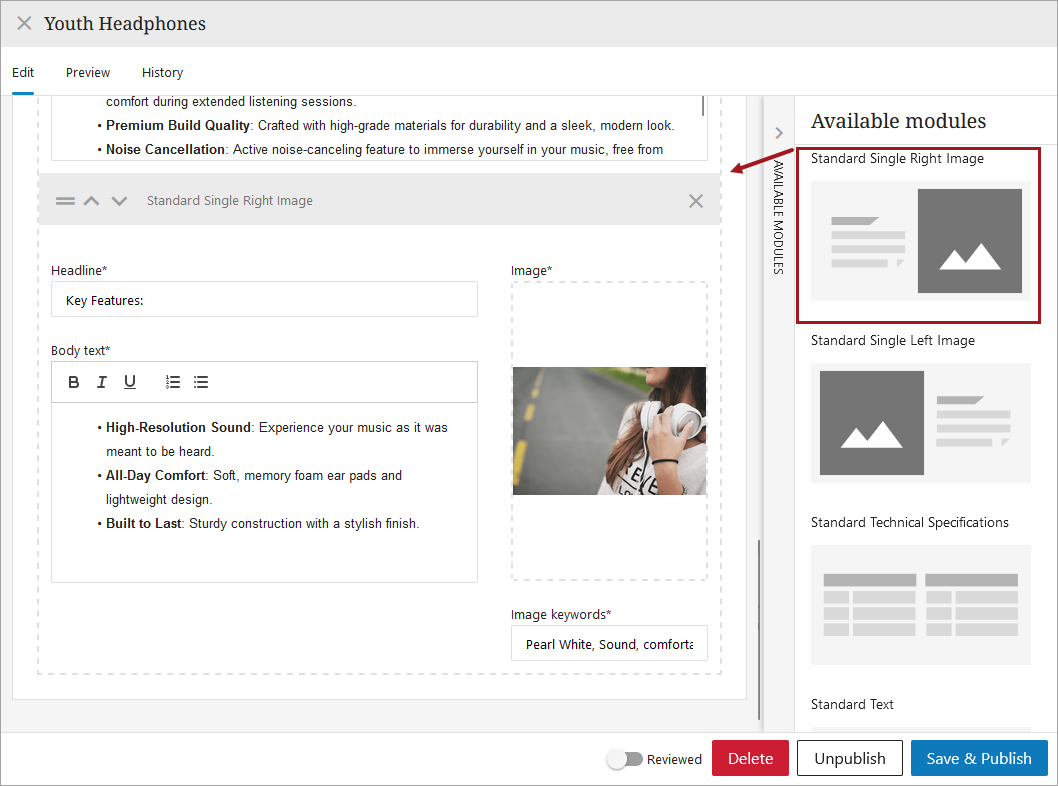1058x786 pixels.
Task: Click the Bold formatting icon
Action: [x=74, y=382]
